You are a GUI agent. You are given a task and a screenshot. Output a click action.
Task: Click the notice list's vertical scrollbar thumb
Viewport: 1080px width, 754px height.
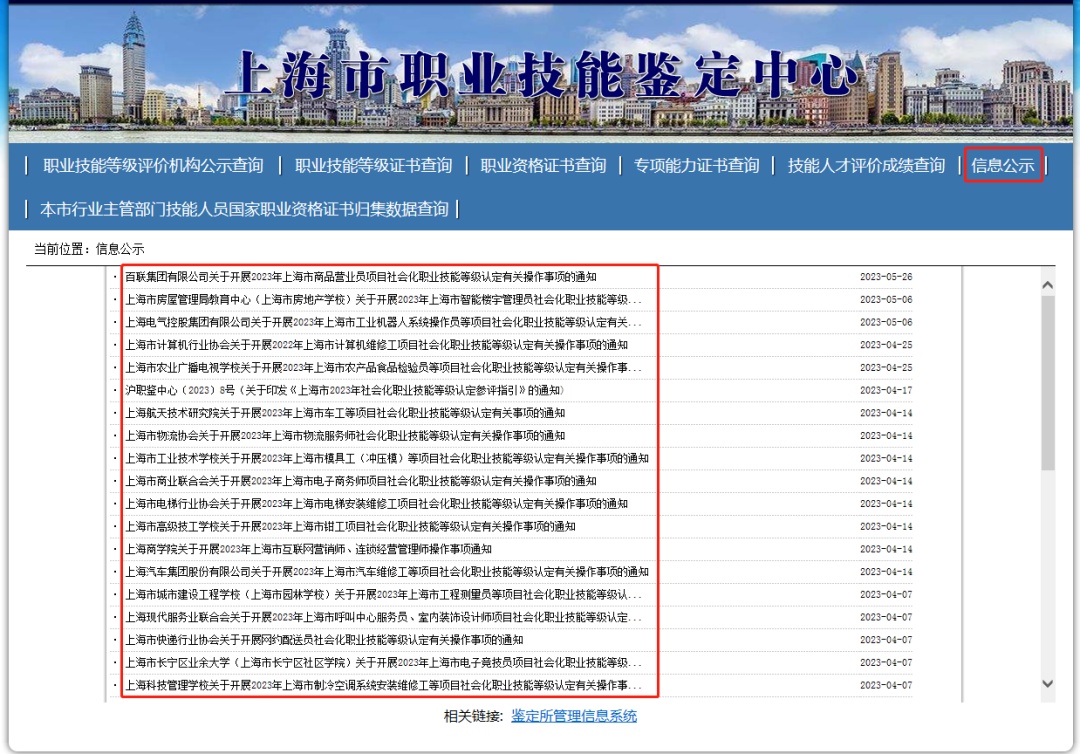1047,380
